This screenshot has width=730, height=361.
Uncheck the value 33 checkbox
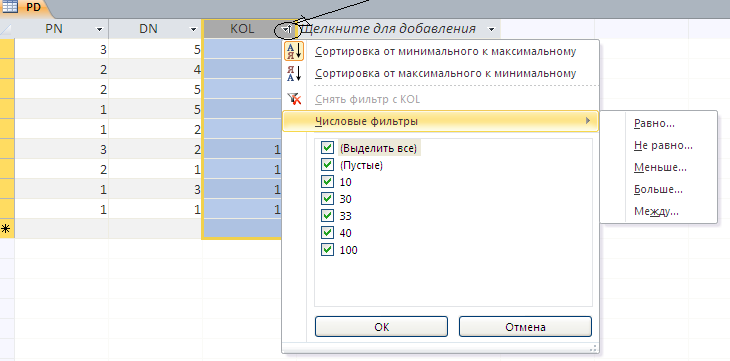coord(327,216)
